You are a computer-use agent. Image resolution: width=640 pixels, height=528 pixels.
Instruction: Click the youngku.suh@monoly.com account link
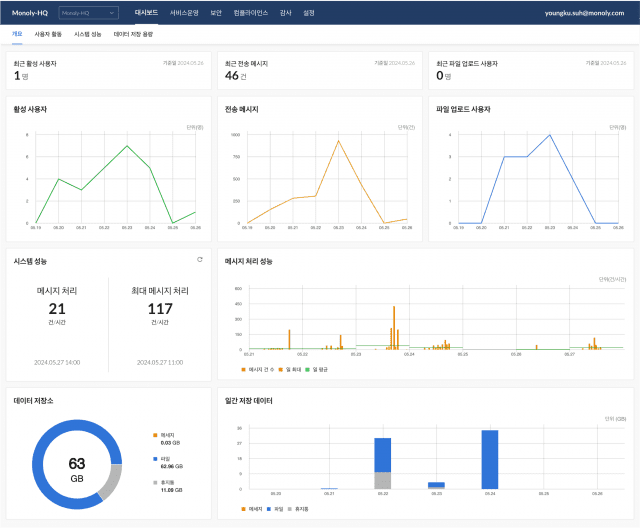(x=586, y=12)
